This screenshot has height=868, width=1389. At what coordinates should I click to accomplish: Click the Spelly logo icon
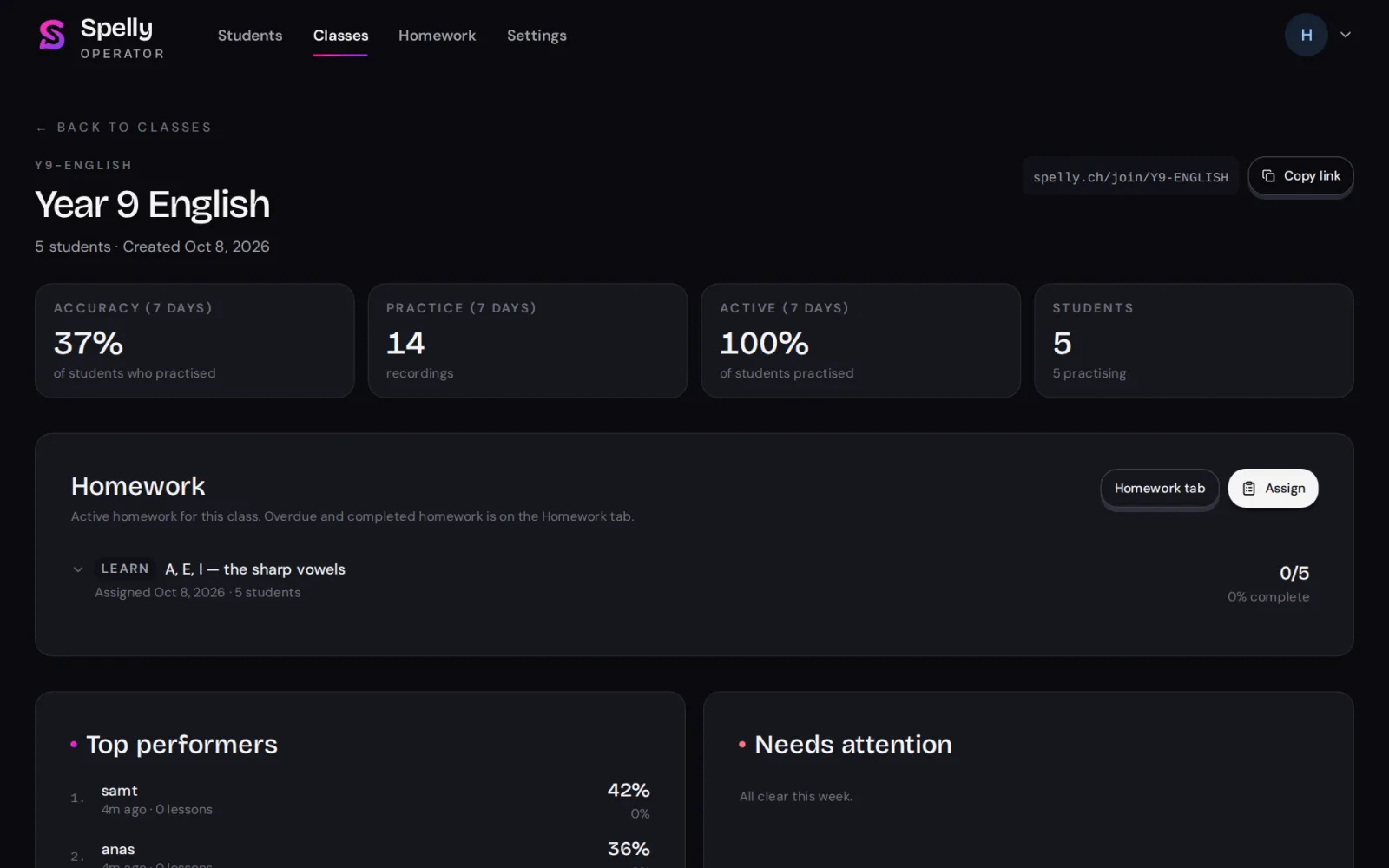[52, 36]
